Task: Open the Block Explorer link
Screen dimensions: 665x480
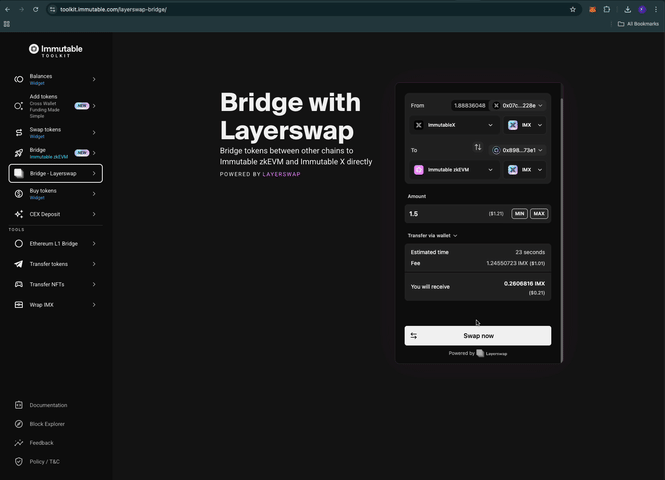Action: [x=47, y=424]
